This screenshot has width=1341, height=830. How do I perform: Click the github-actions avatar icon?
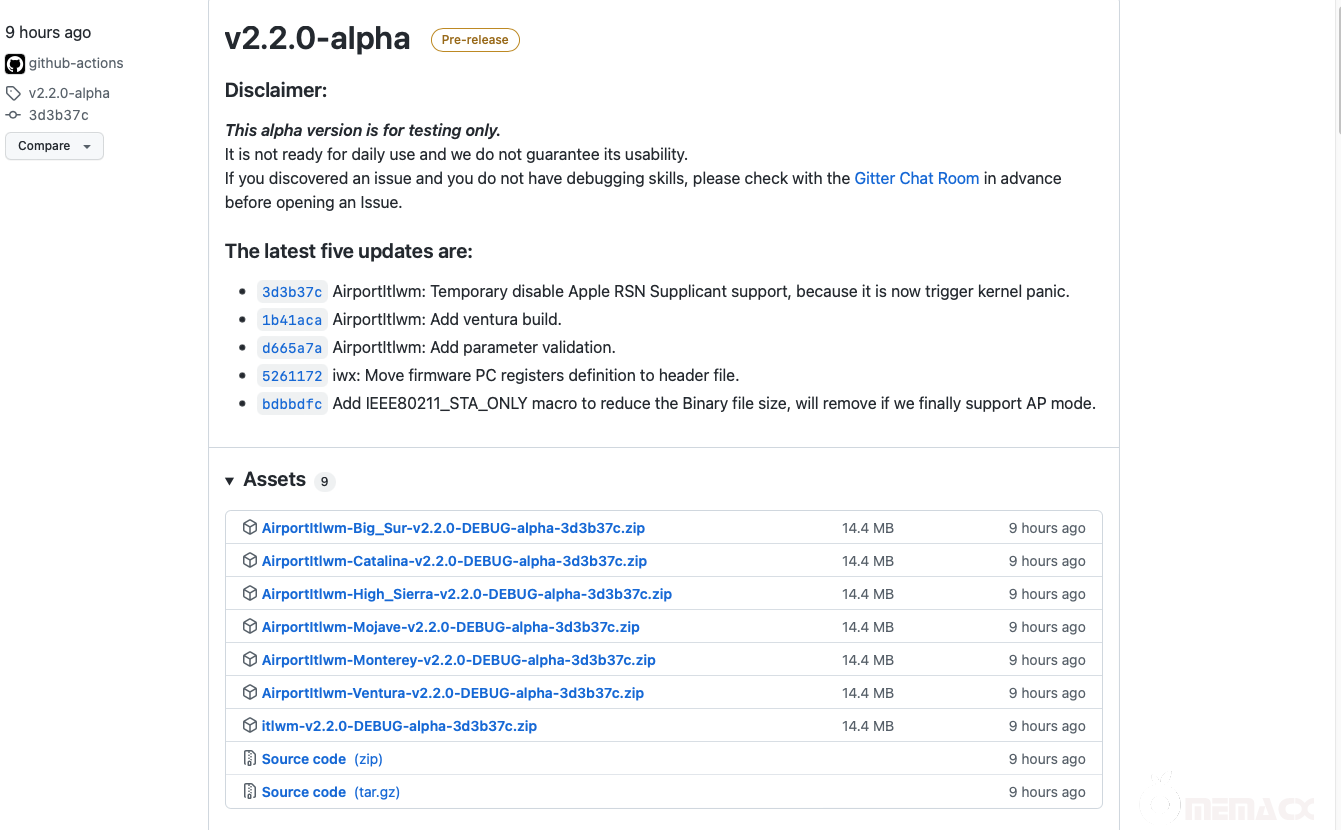click(x=15, y=64)
